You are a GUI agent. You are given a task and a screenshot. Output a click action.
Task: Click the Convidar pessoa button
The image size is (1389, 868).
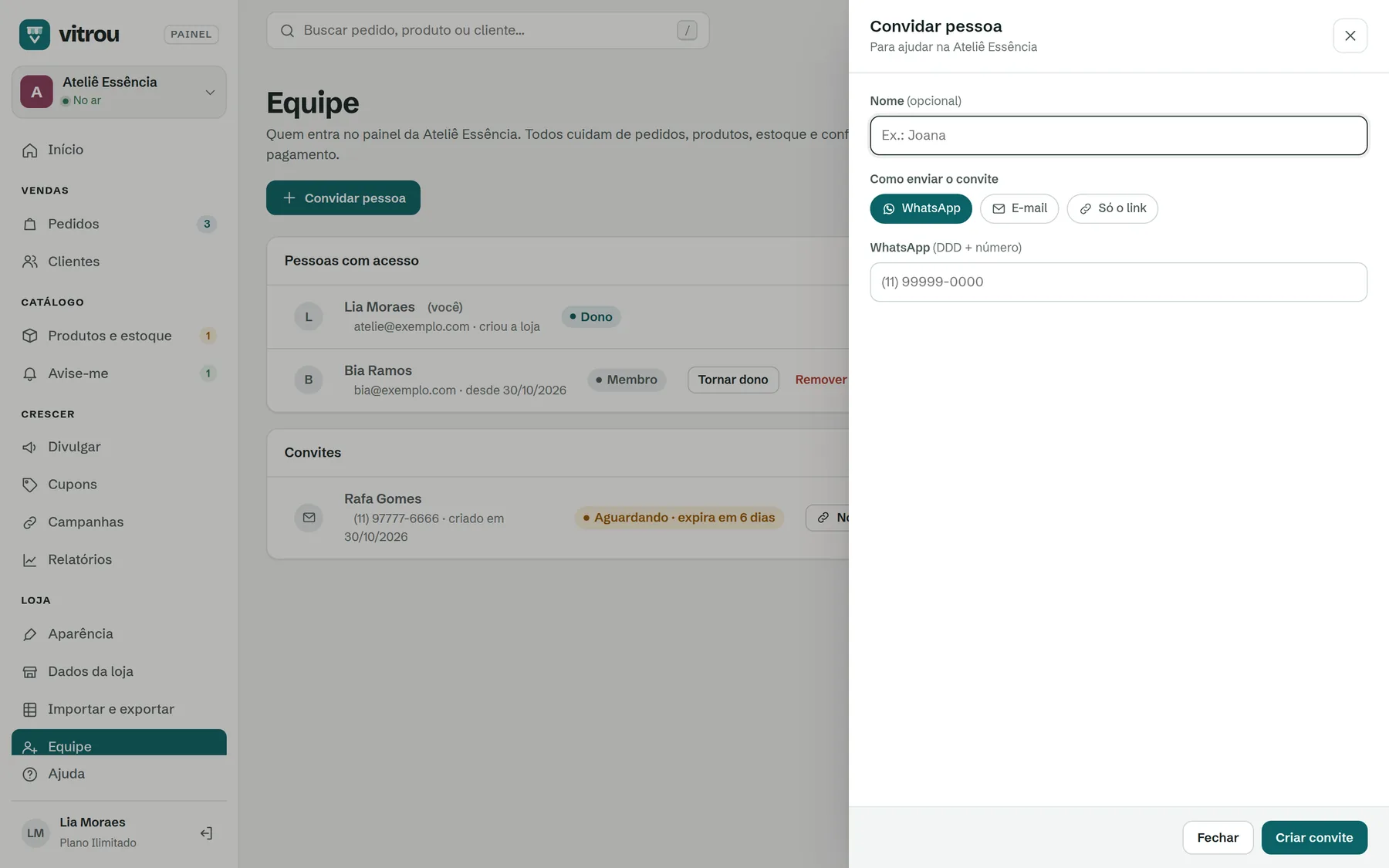[x=343, y=198]
